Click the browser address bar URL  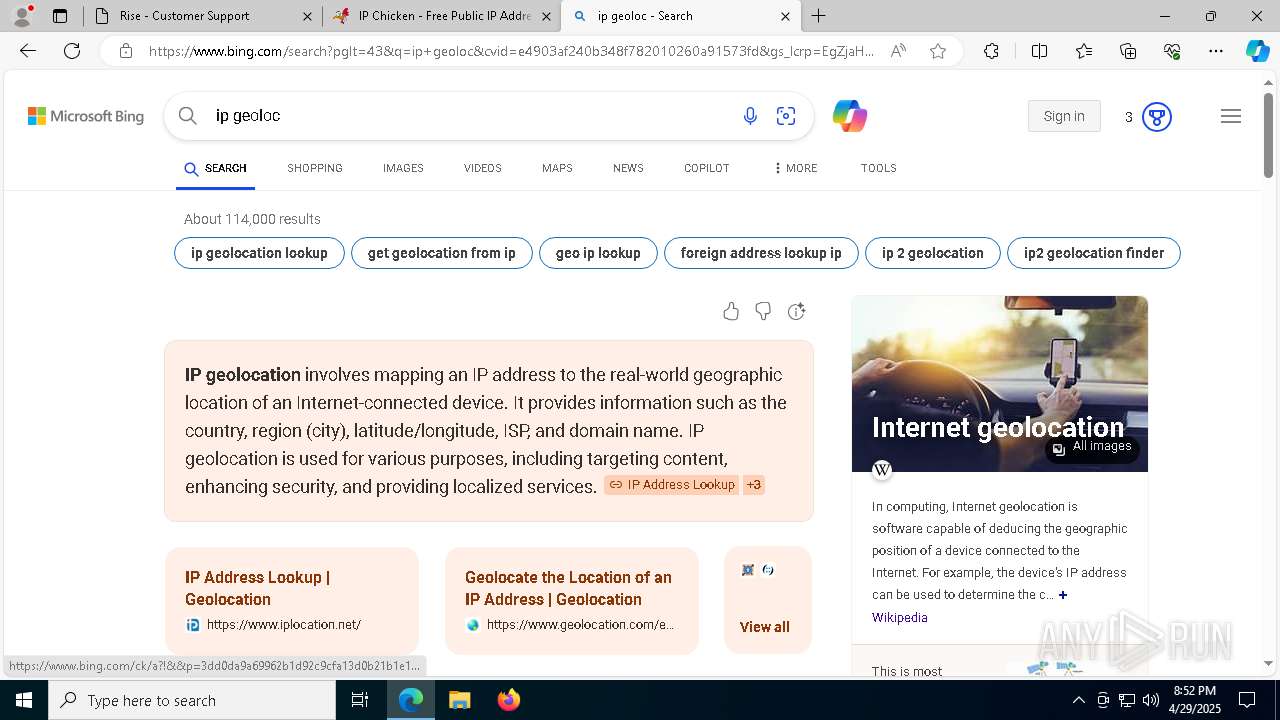tap(511, 51)
